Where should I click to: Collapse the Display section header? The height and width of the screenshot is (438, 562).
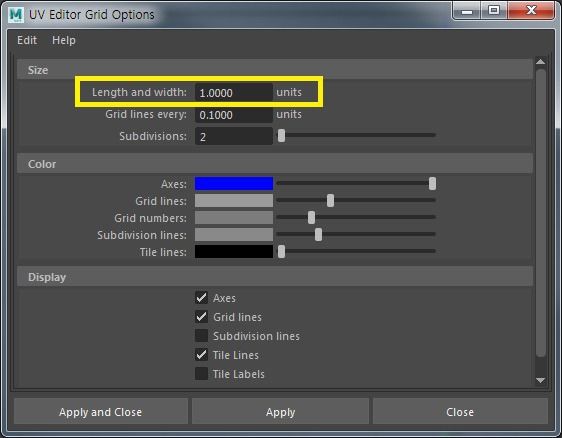(275, 277)
